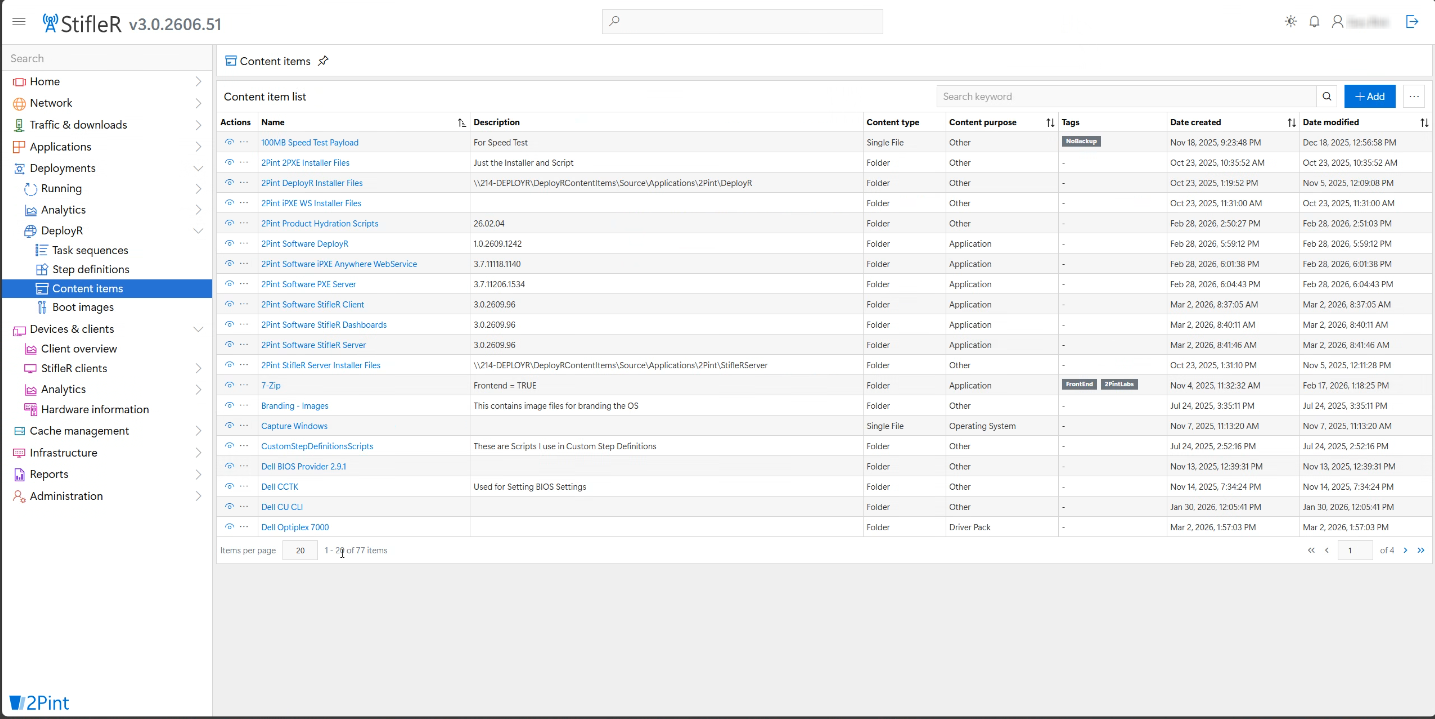Click eye icon for Dell CU CLI row

tap(229, 506)
